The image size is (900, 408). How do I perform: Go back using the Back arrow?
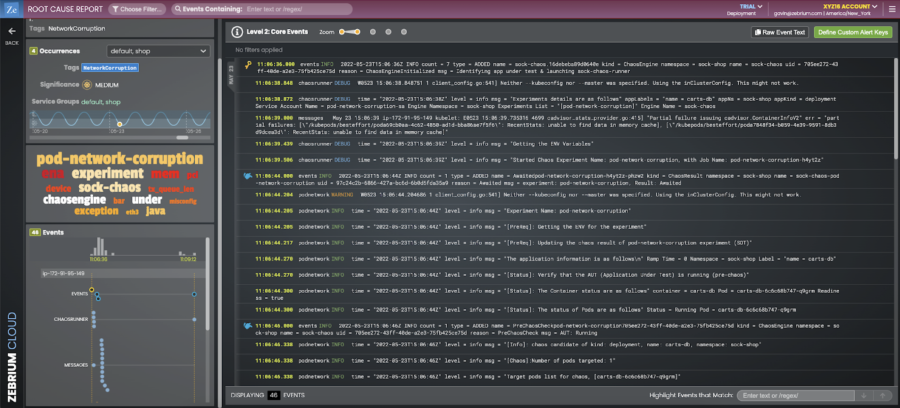[11, 32]
